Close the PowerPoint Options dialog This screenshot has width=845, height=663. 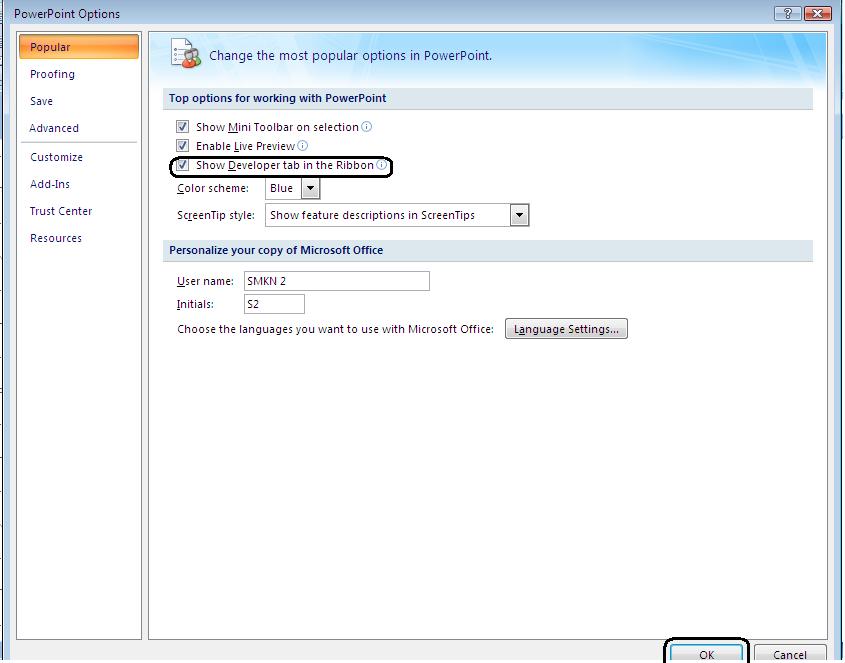(818, 13)
